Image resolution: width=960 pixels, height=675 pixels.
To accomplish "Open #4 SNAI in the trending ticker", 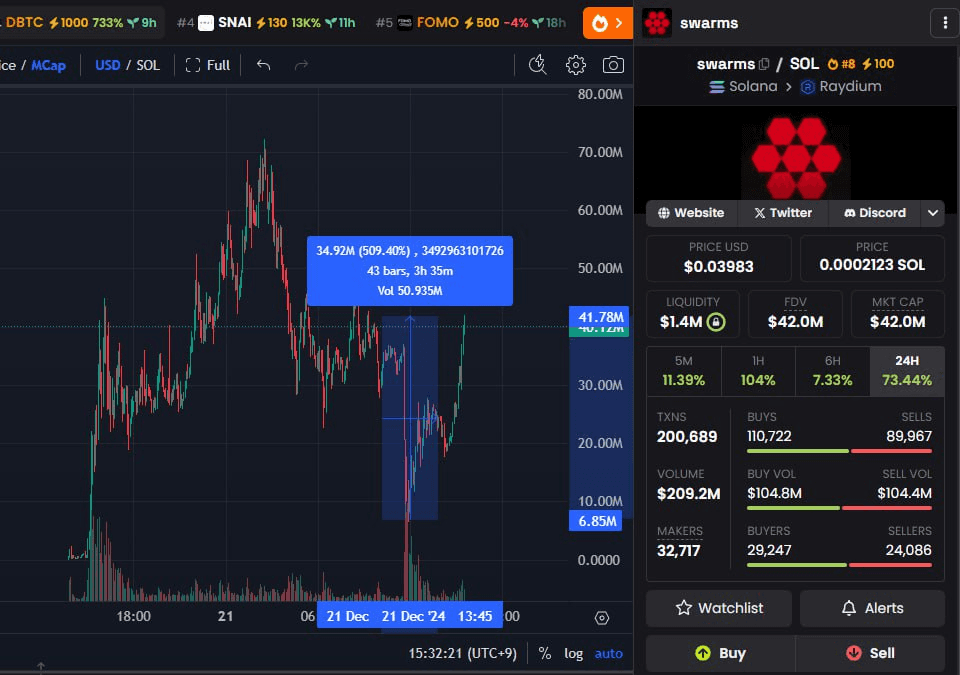I will click(266, 23).
